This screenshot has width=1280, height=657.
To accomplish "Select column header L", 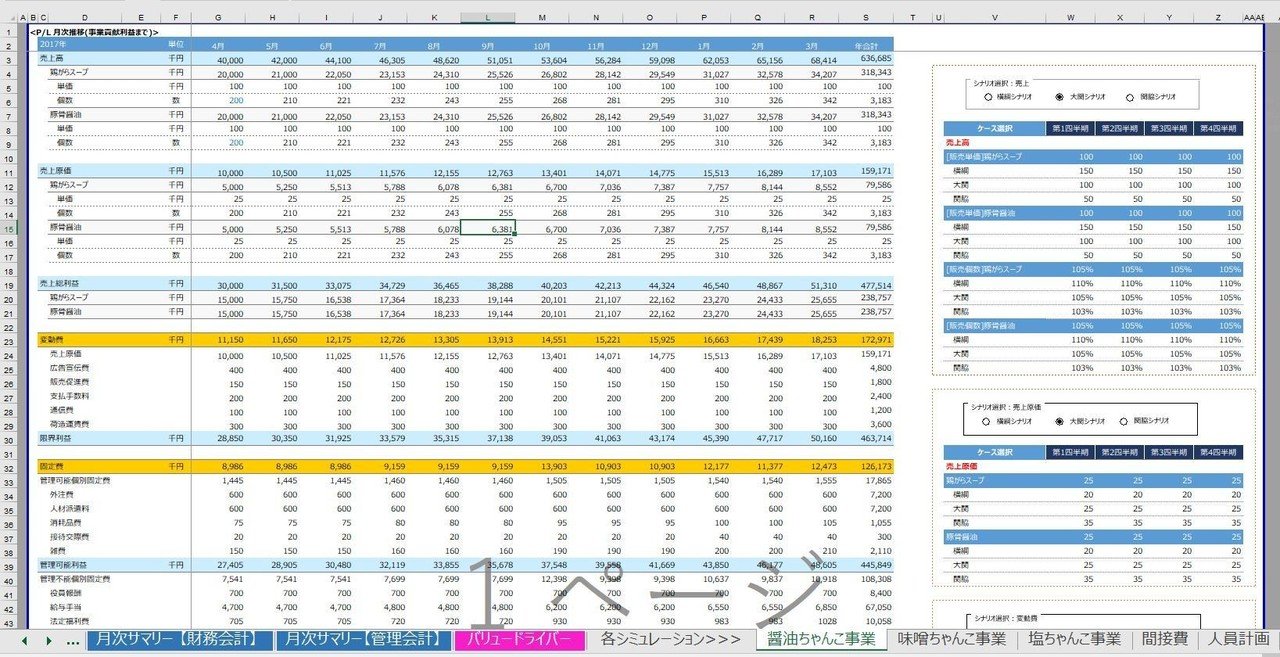I will click(487, 18).
